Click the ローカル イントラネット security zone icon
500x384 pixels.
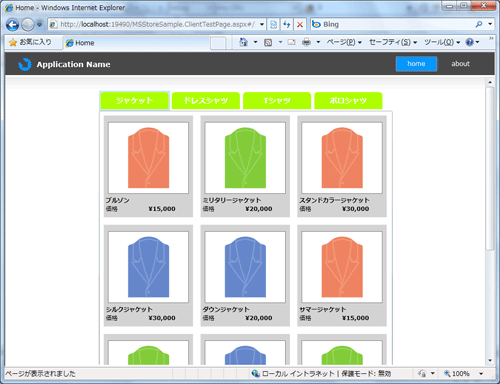(x=256, y=374)
